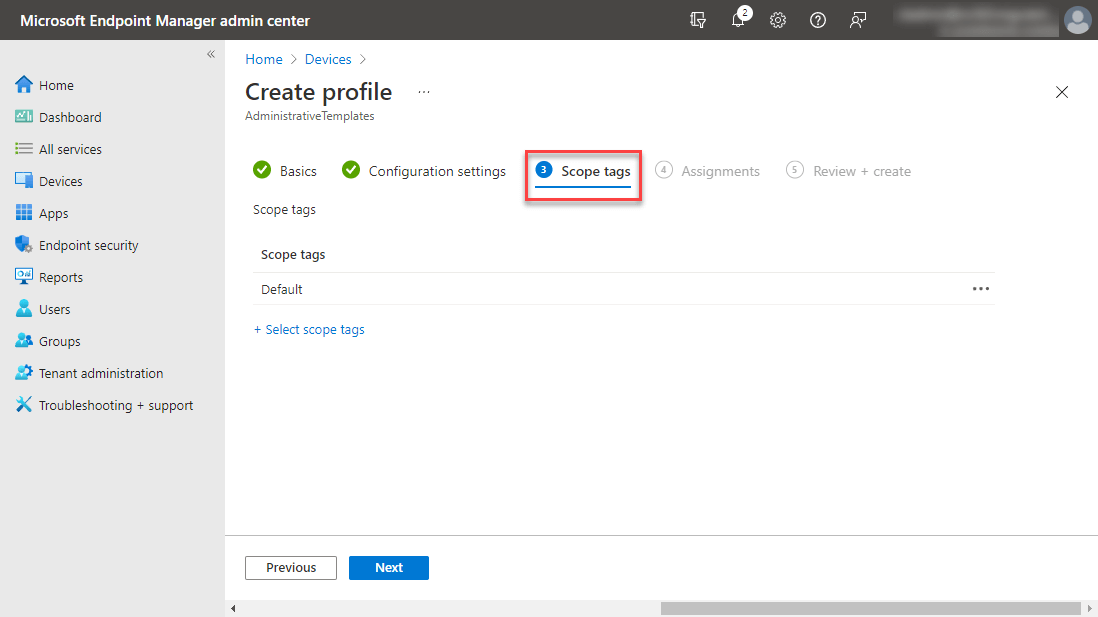Select Endpoint security from the navigation

point(88,244)
